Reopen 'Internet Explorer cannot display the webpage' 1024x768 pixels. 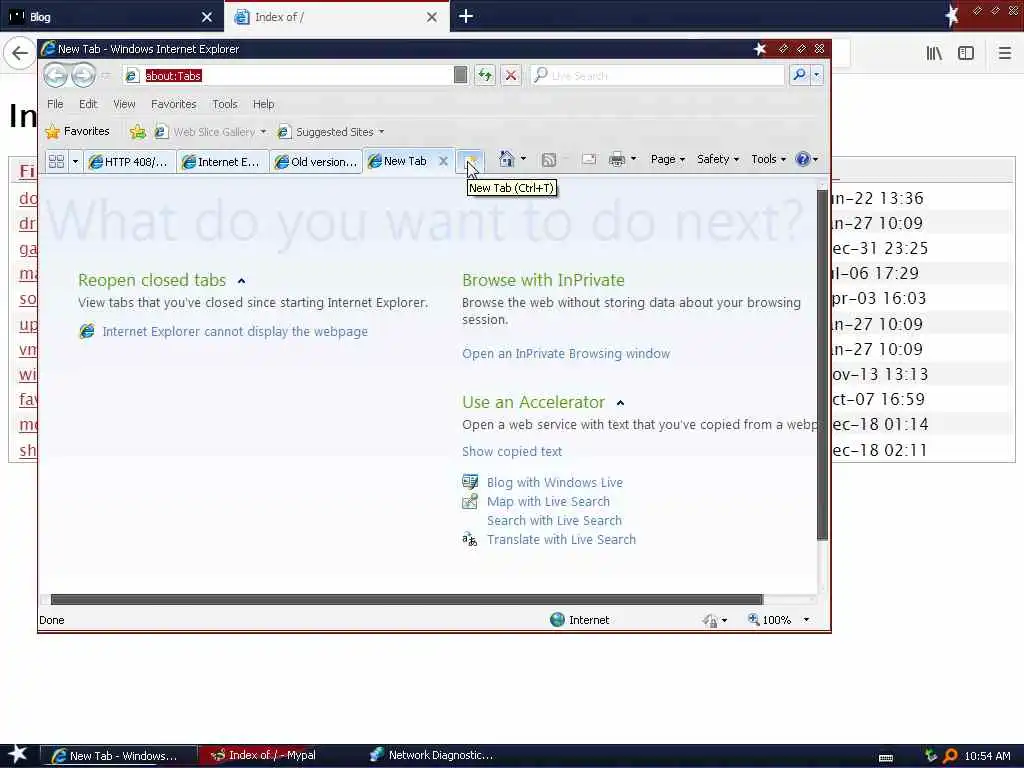(x=235, y=332)
